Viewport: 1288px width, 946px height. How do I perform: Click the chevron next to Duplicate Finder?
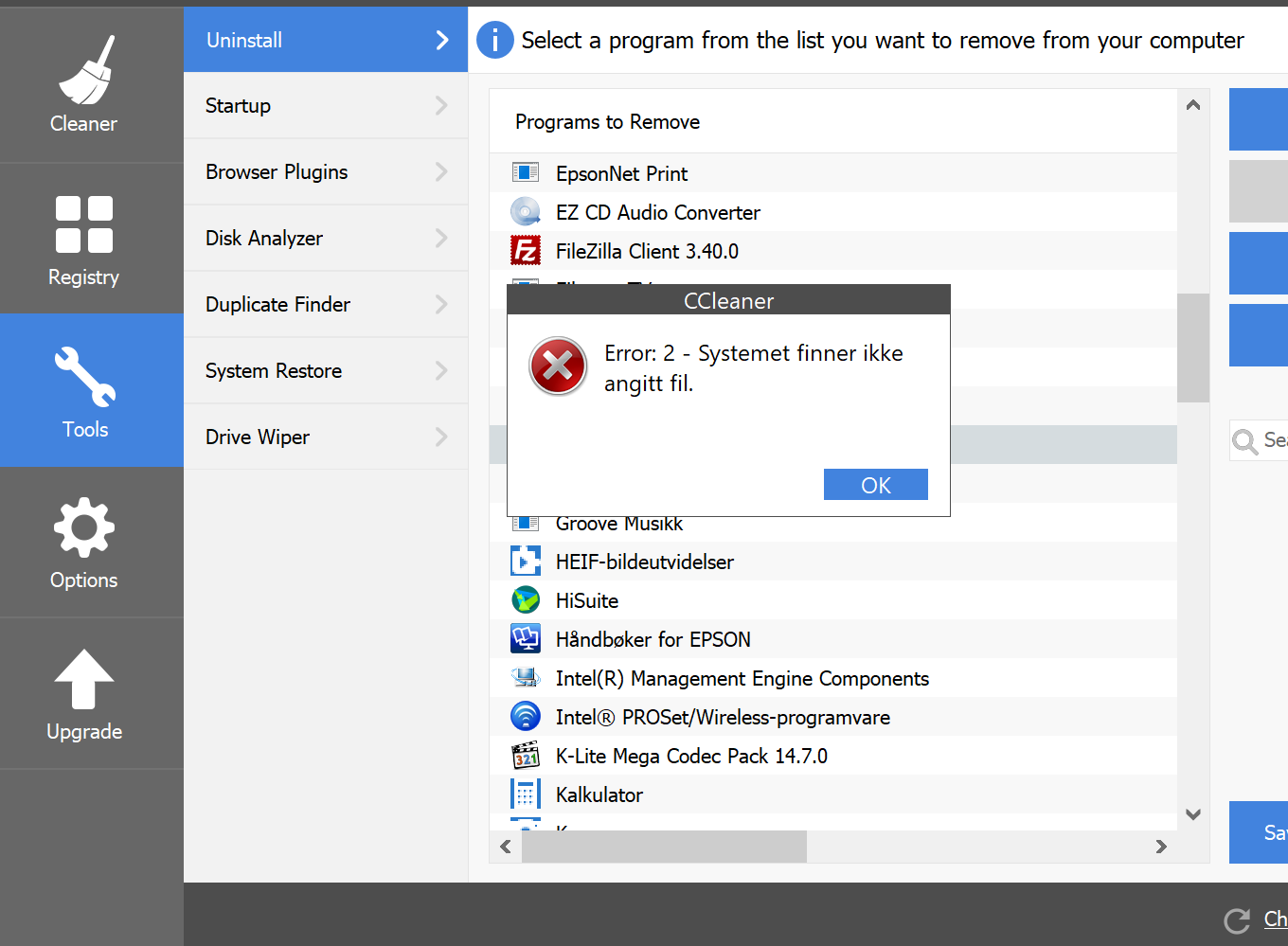coord(441,304)
